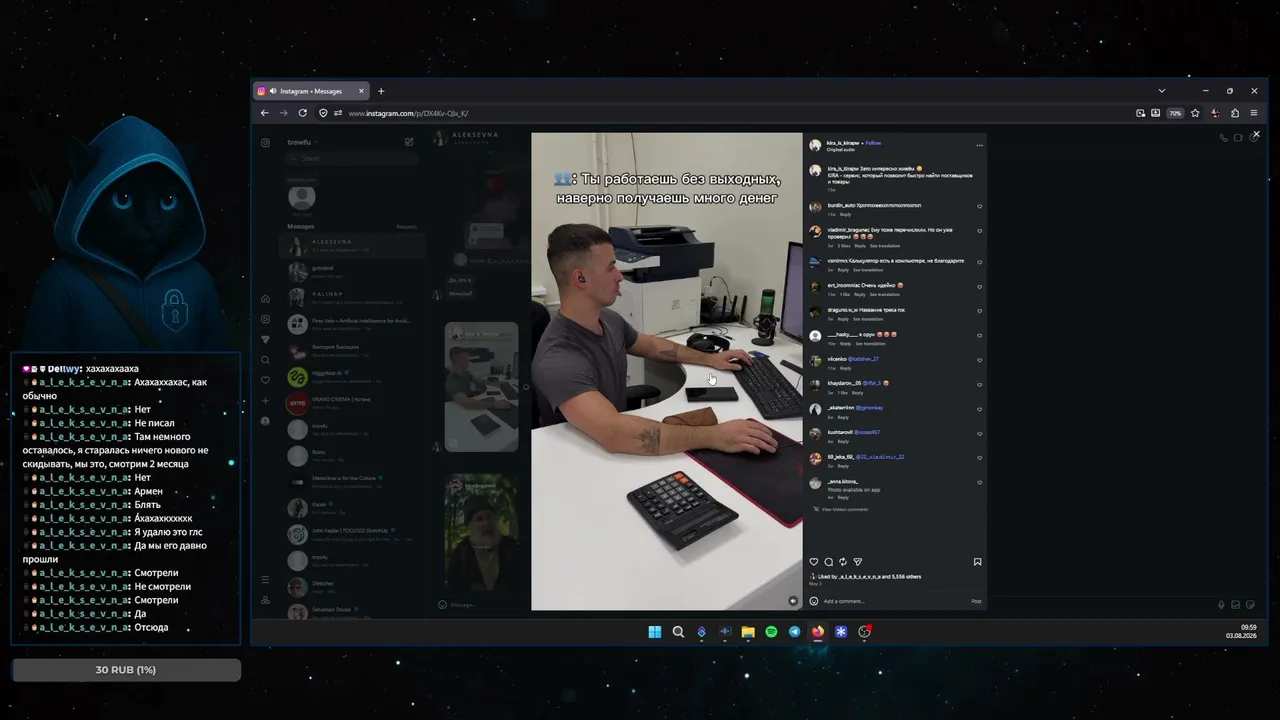Like the comment by khaydarov__05
Viewport: 1280px width, 720px height.
pos(979,384)
